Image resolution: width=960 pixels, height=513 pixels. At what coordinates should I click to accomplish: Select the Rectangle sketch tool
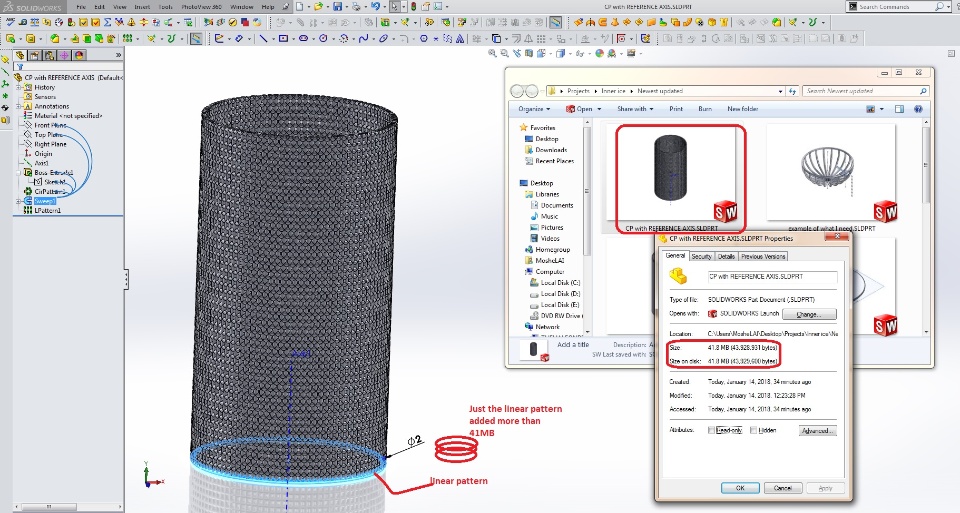point(283,38)
